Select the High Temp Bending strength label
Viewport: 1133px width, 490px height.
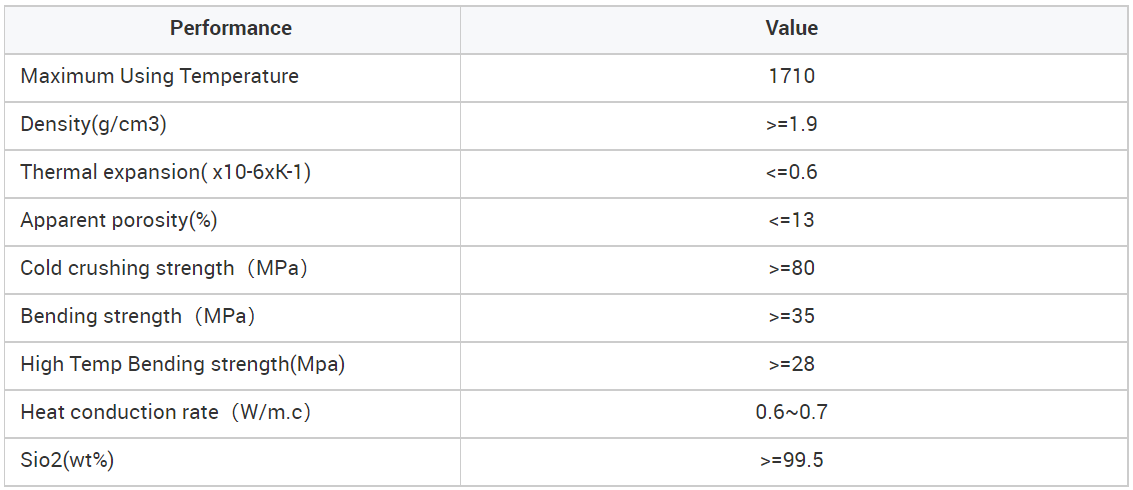point(183,364)
